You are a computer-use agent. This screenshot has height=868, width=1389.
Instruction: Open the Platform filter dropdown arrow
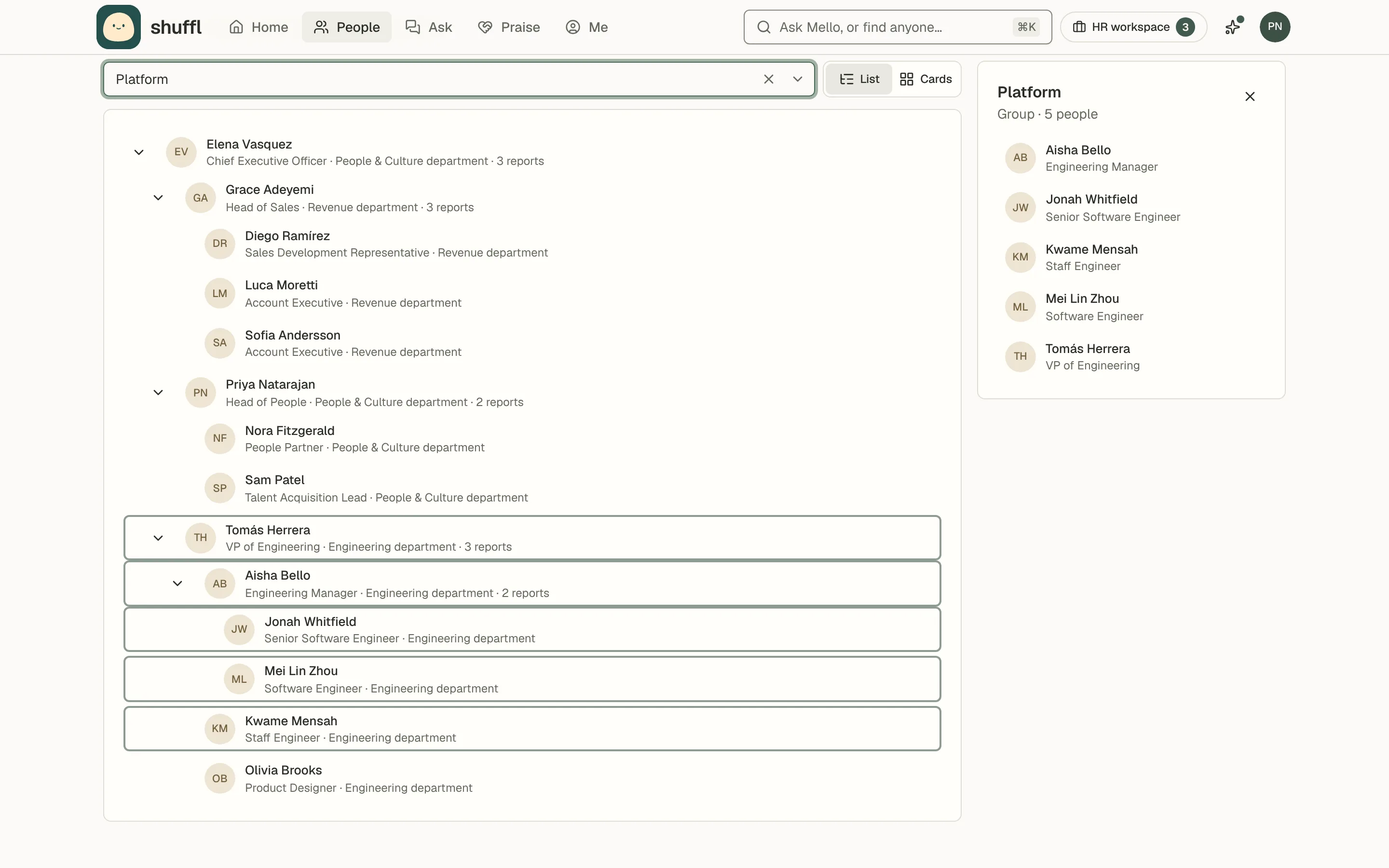[x=798, y=79]
